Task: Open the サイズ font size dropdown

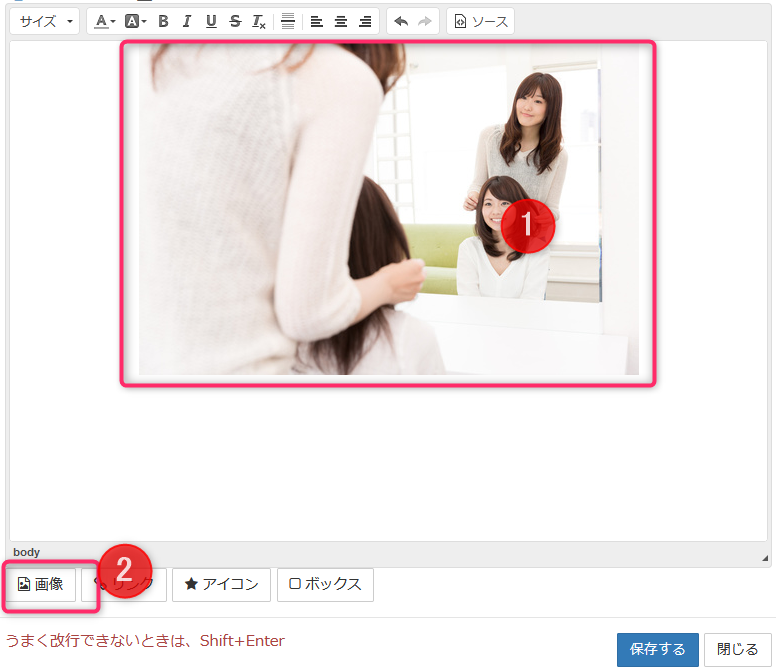Action: (45, 21)
